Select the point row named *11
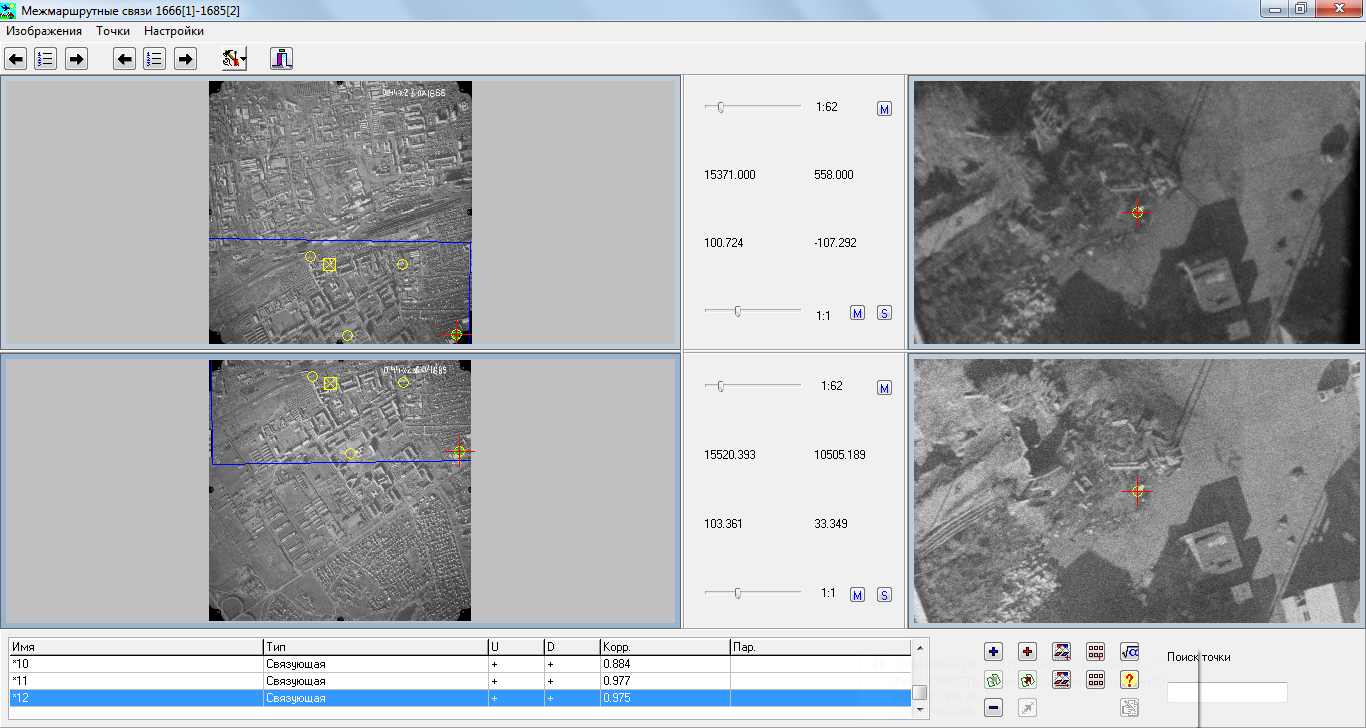 point(460,681)
